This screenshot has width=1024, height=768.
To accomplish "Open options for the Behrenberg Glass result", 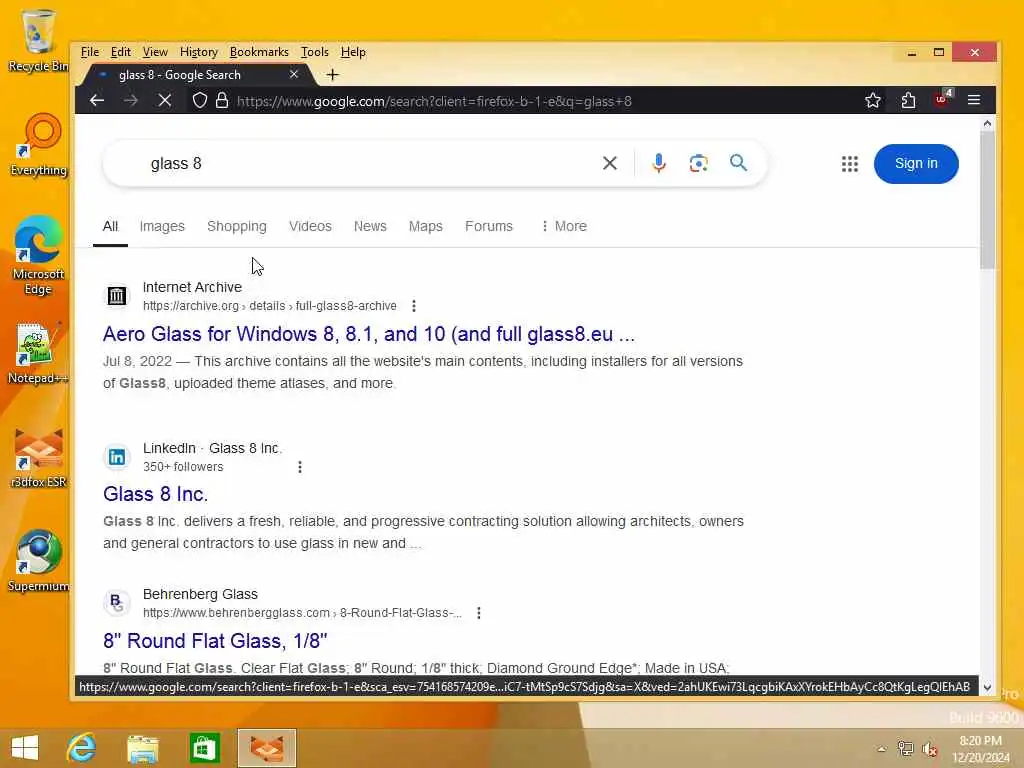I will click(479, 613).
